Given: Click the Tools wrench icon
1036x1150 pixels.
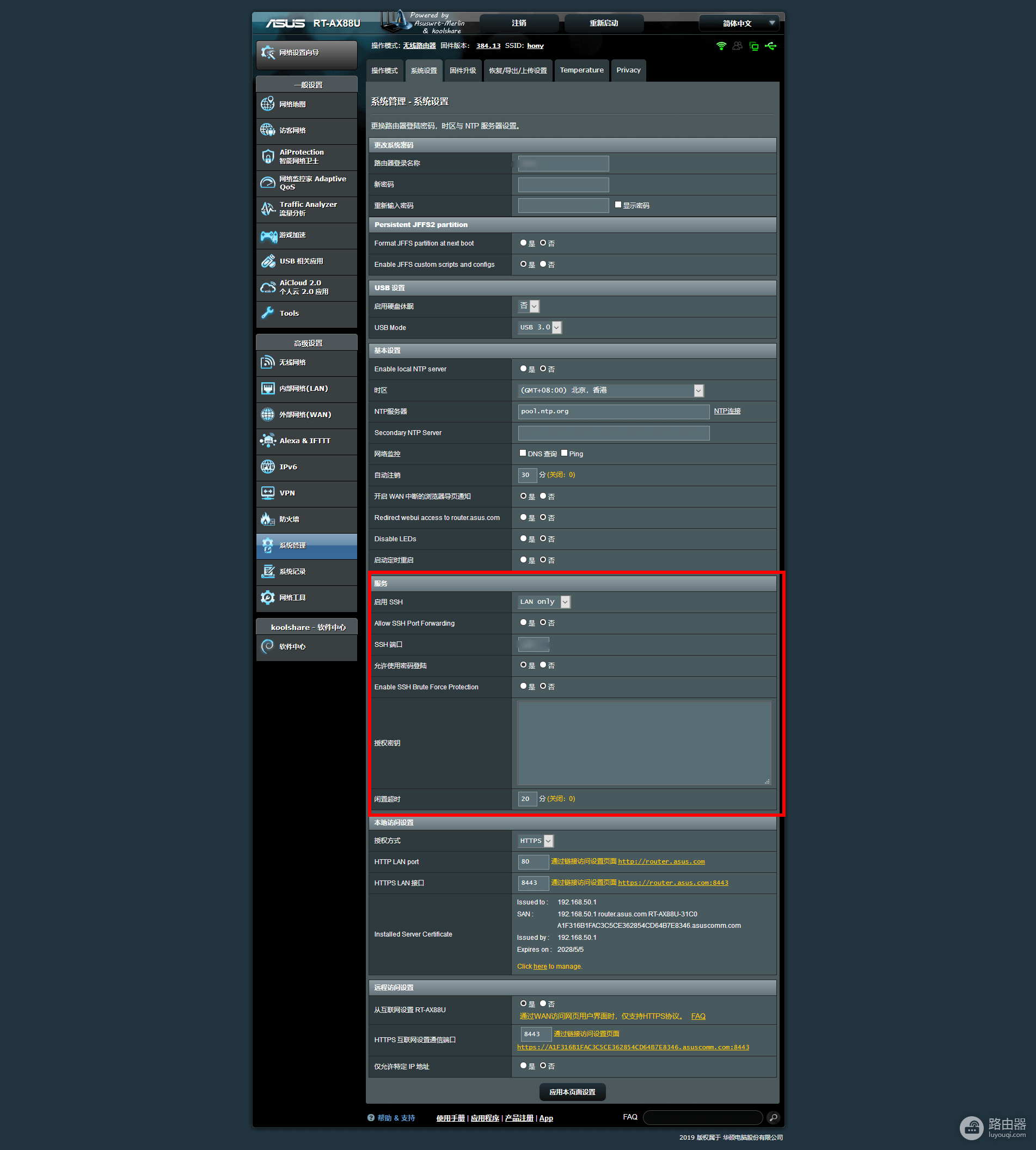Looking at the screenshot, I should pyautogui.click(x=267, y=313).
